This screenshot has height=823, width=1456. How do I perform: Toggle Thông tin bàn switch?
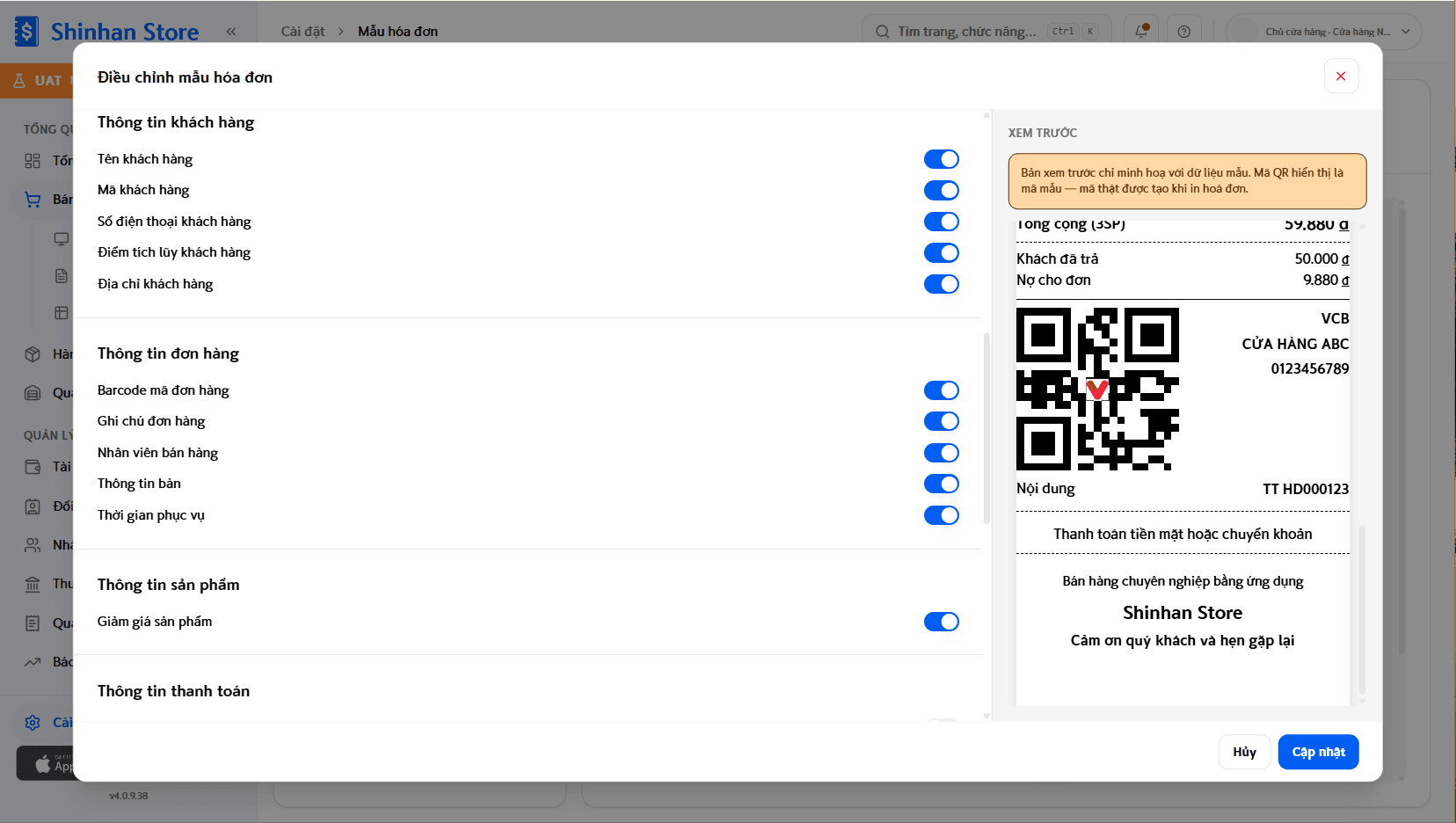941,484
